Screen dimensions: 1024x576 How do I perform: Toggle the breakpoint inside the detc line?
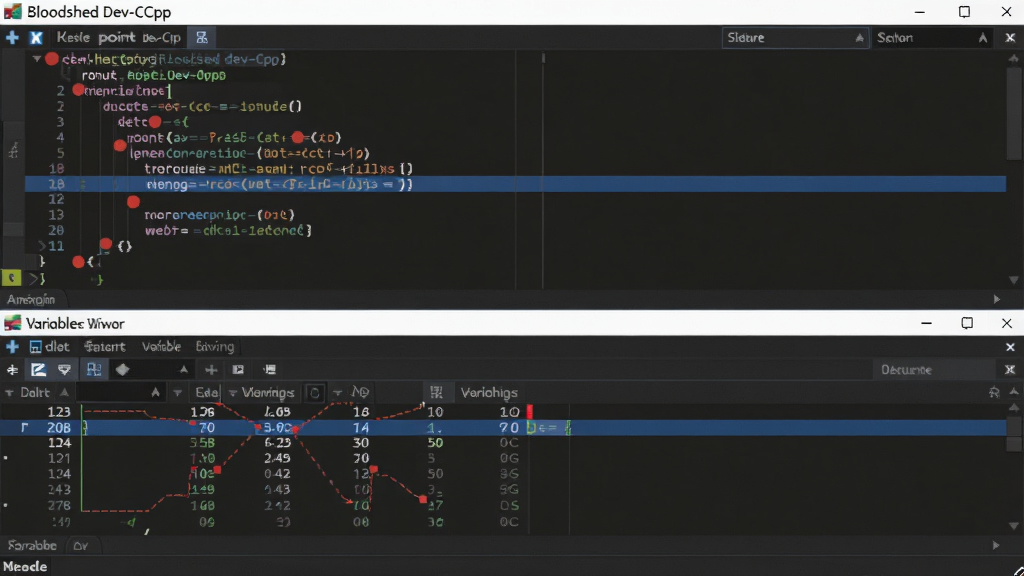click(155, 121)
